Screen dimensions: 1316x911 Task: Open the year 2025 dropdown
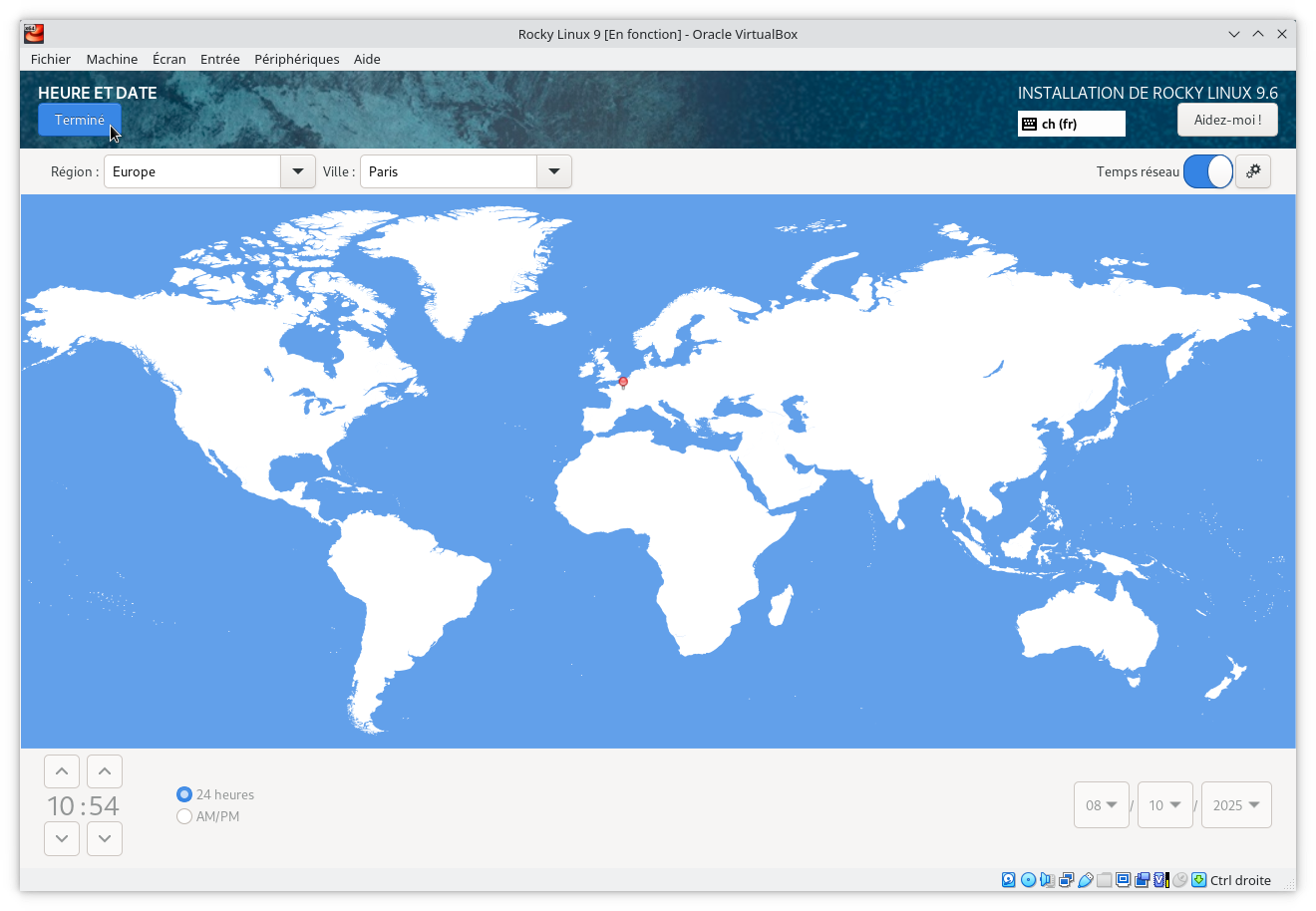click(x=1236, y=805)
